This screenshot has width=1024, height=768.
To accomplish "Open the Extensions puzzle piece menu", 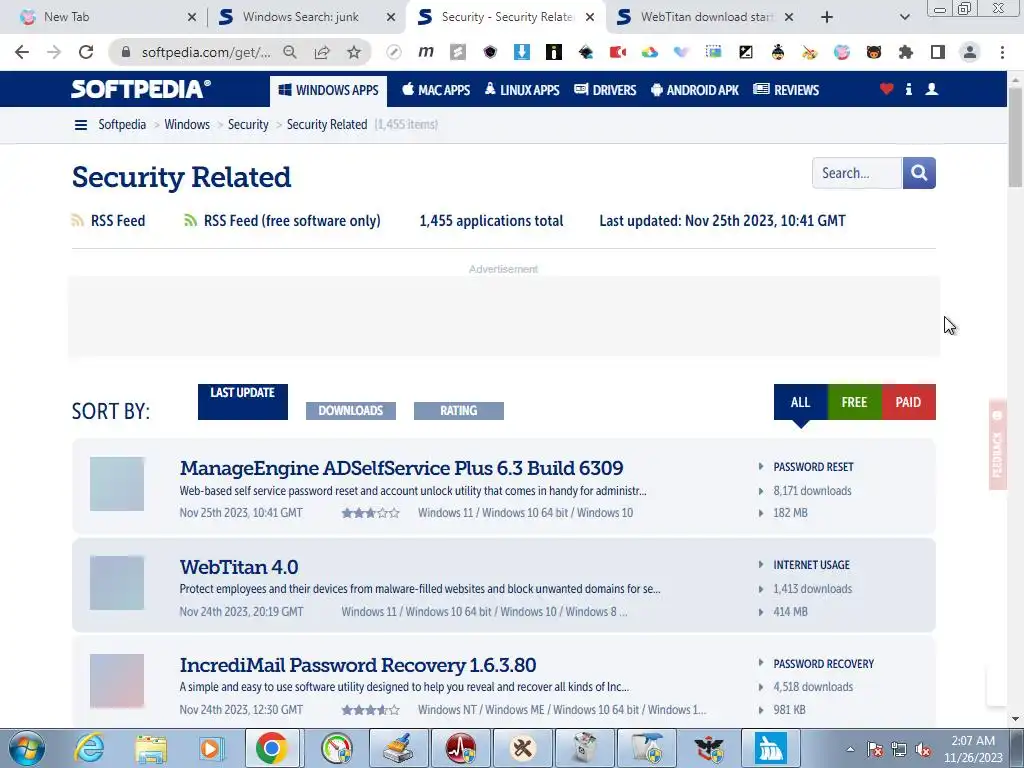I will point(906,52).
